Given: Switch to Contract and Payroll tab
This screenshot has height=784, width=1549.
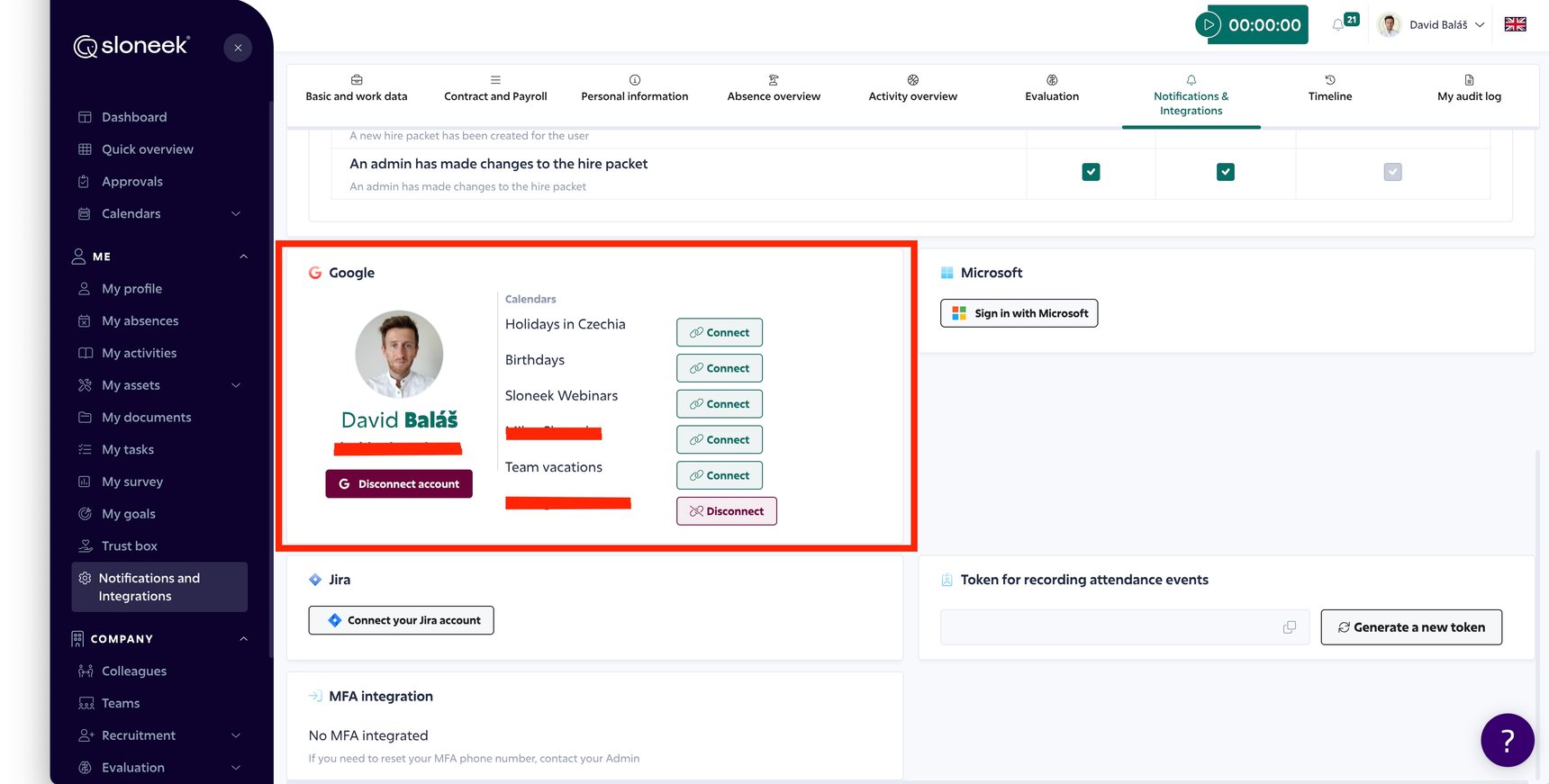Looking at the screenshot, I should coord(495,89).
